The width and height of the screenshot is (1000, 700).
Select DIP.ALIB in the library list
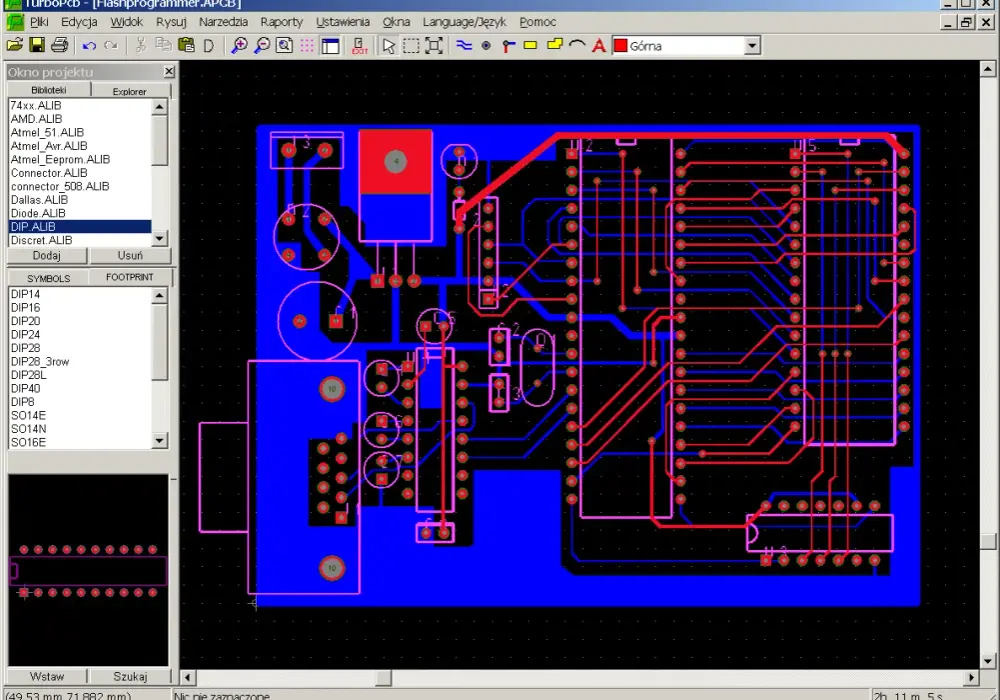80,226
